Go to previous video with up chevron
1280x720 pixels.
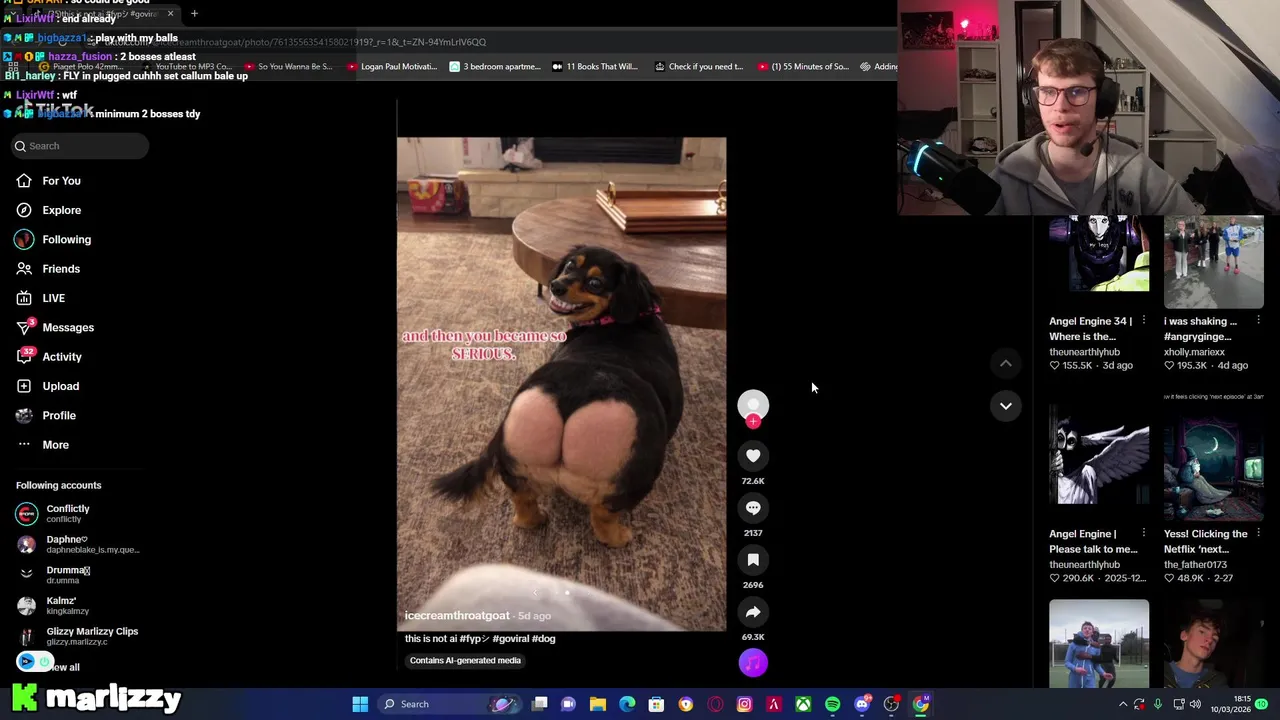click(1006, 364)
